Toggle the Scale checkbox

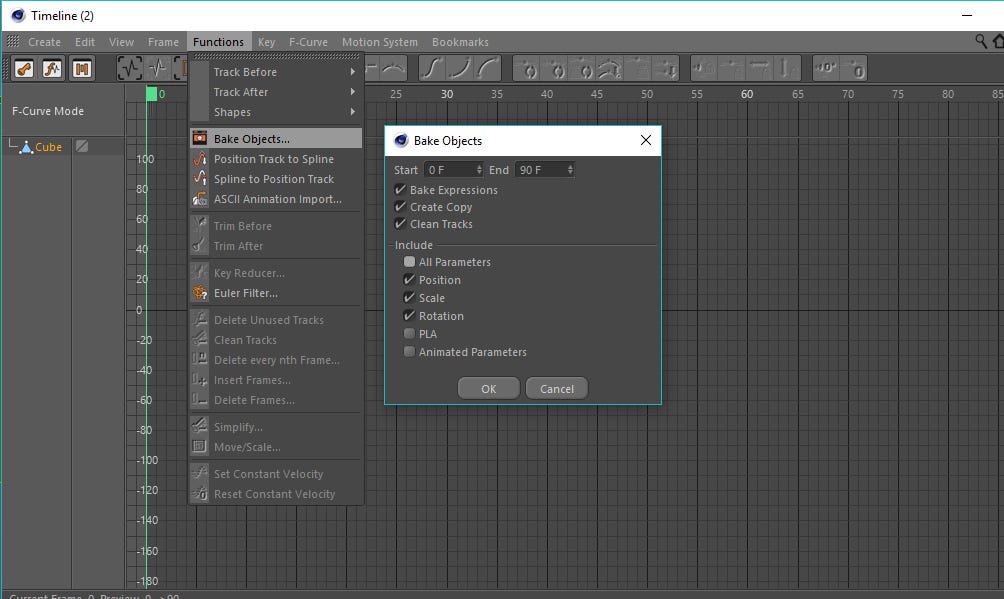point(409,297)
